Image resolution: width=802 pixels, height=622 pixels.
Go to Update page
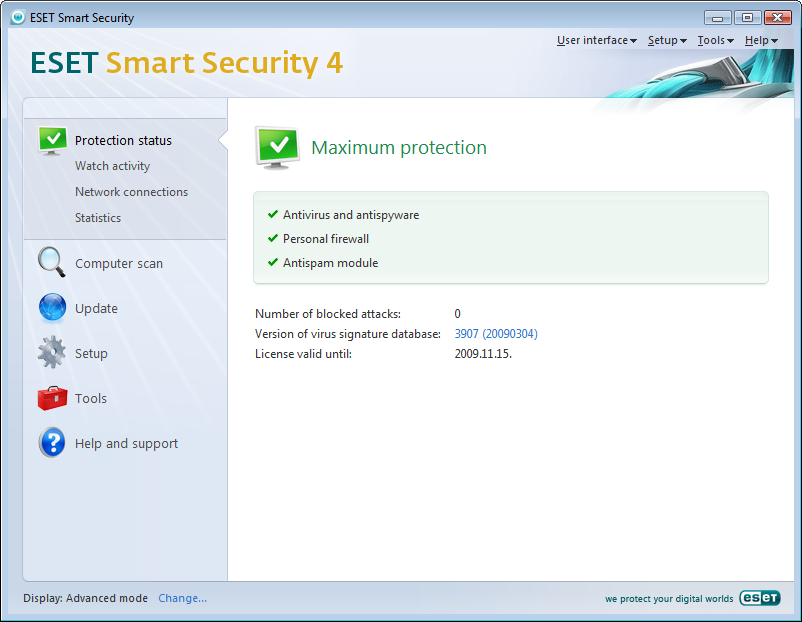[96, 308]
